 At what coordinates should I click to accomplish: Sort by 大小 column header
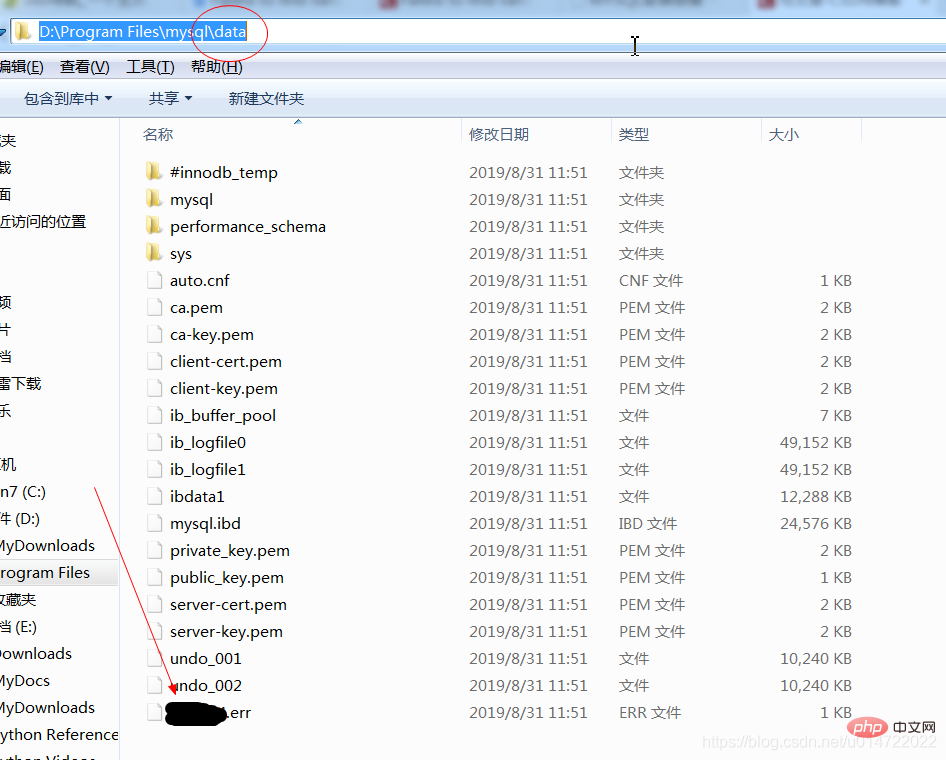click(x=783, y=134)
